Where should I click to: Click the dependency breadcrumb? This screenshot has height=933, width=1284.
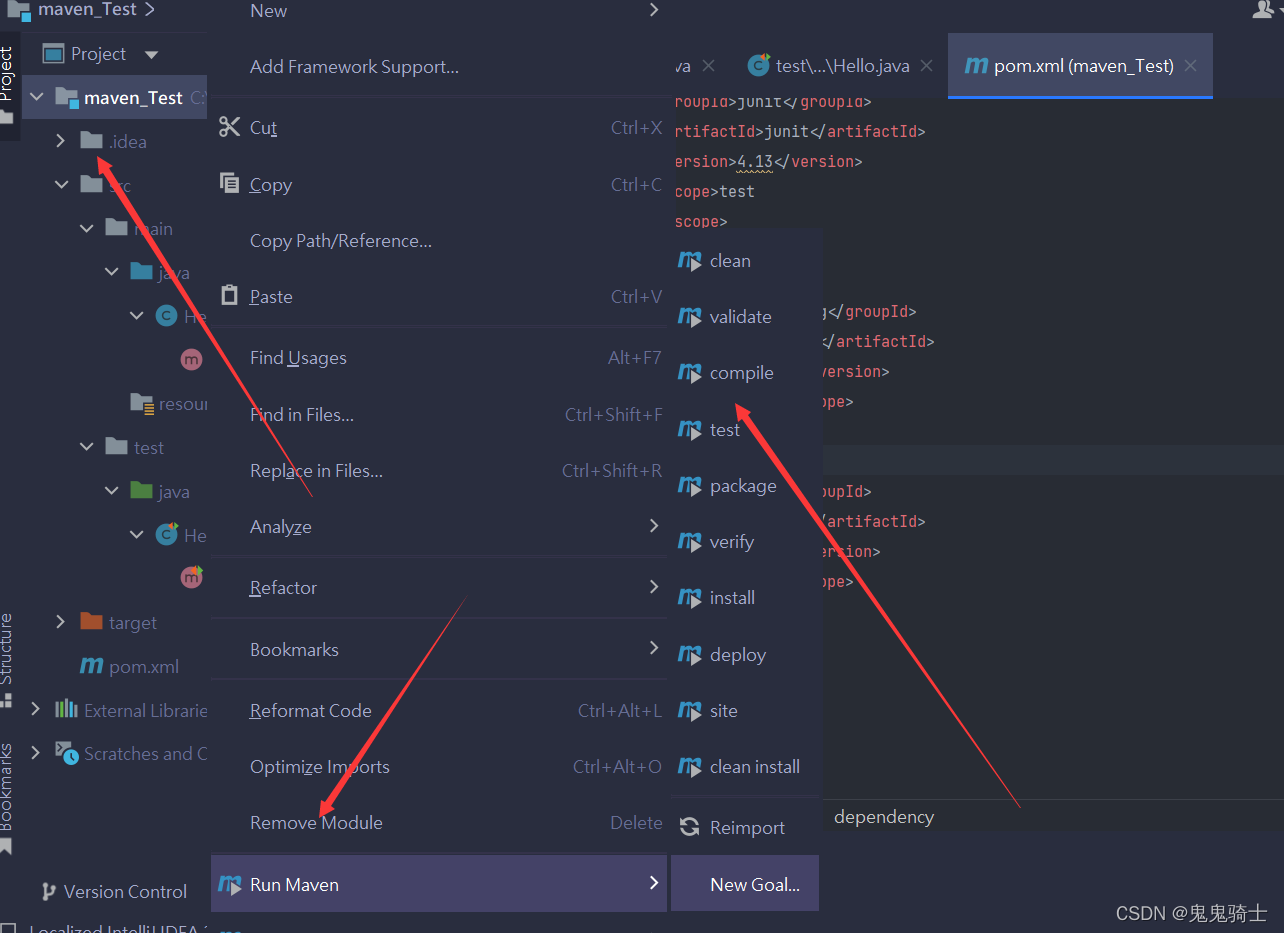click(884, 817)
